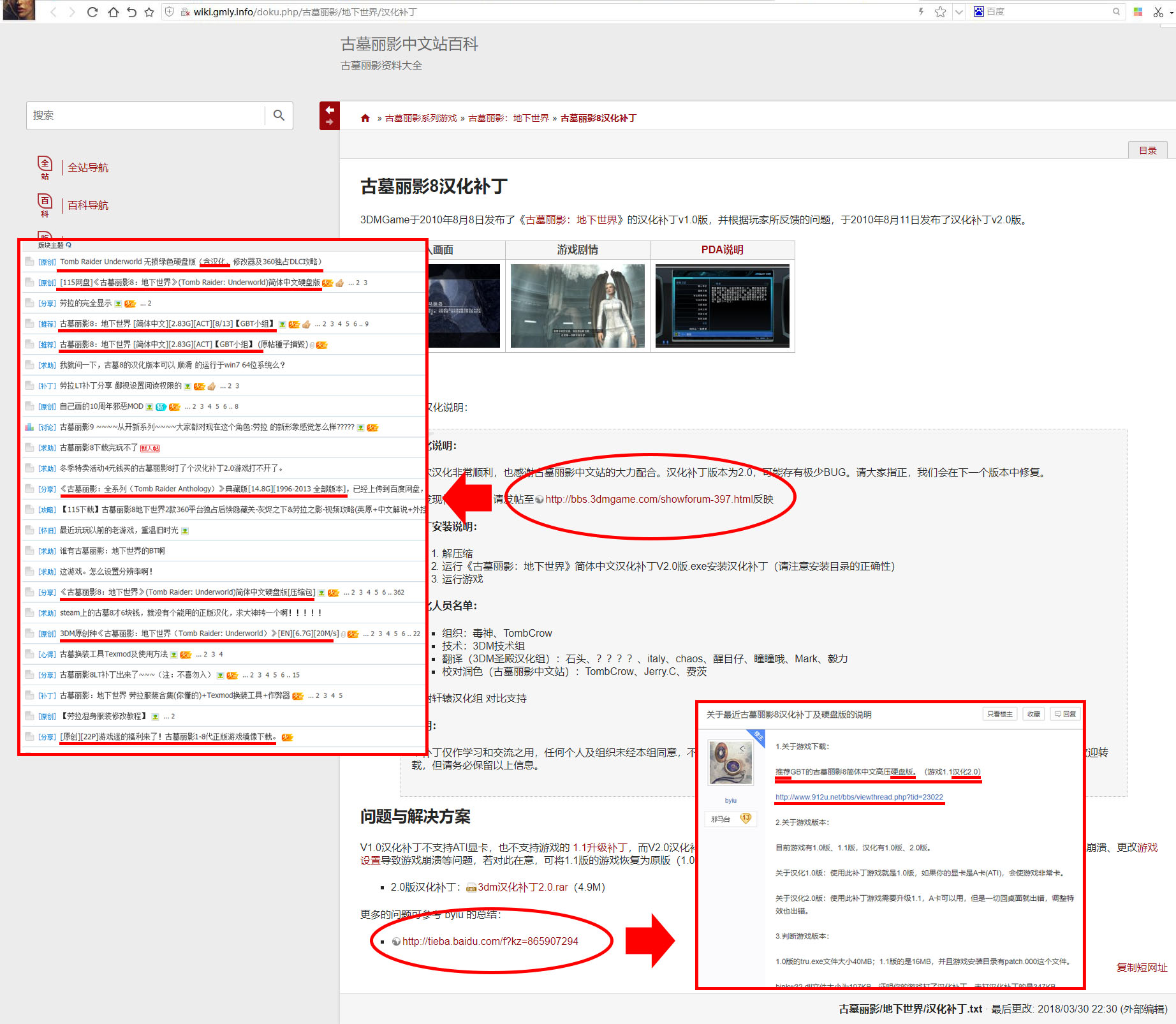Open thread [115网盘]古墓丽影8简体中文硬盘版
This screenshot has width=1176, height=1024.
(190, 283)
